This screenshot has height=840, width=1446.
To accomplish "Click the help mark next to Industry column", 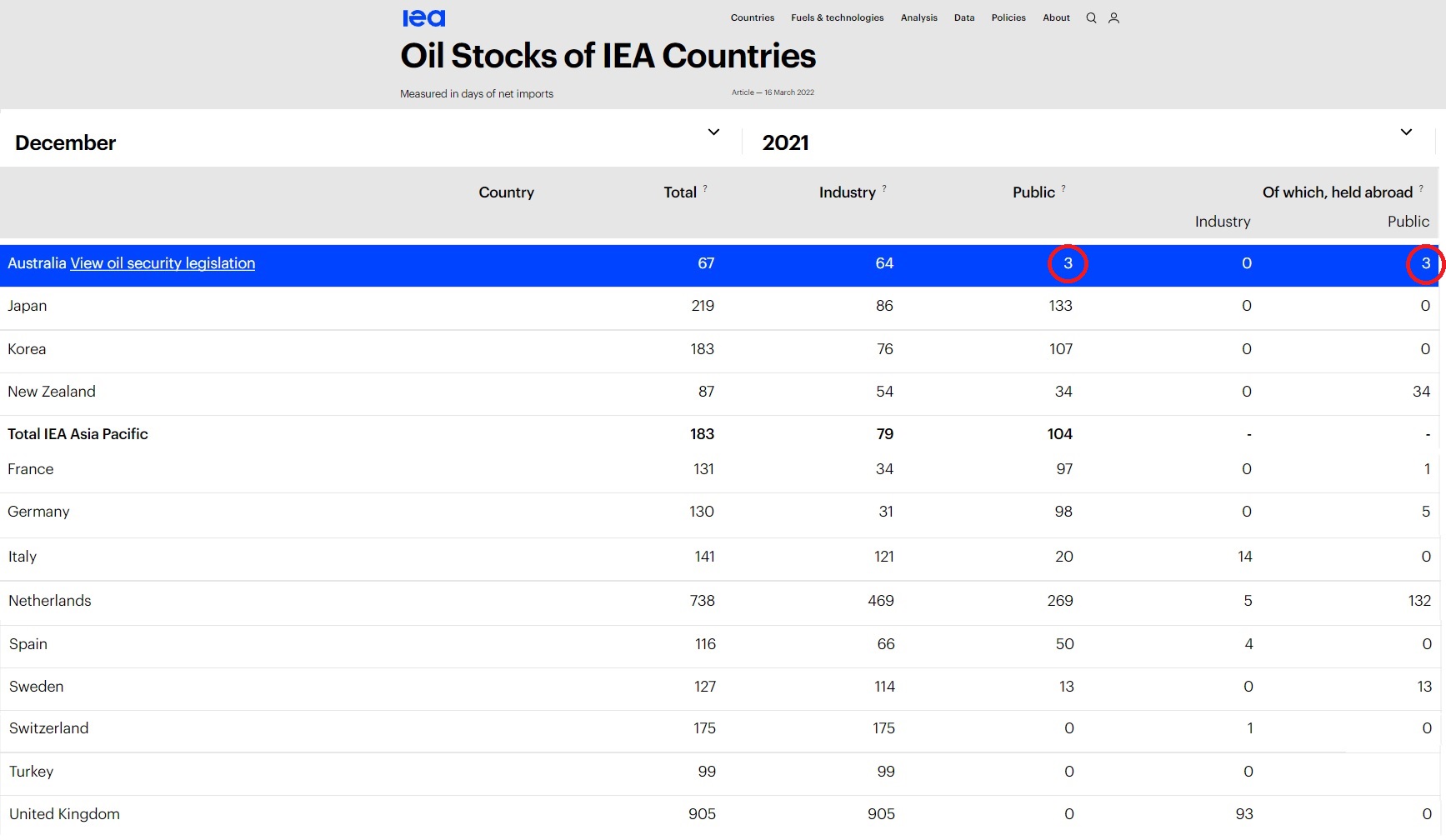I will (884, 188).
